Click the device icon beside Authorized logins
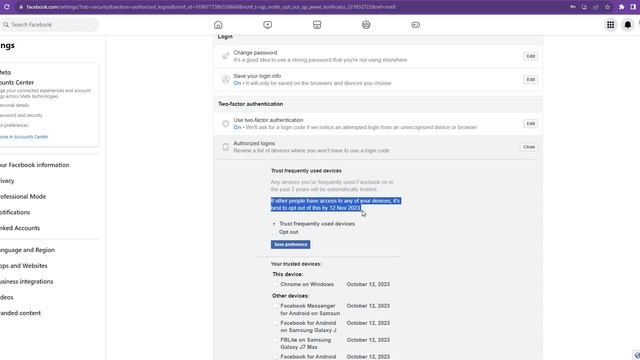The image size is (640, 360). pos(225,147)
